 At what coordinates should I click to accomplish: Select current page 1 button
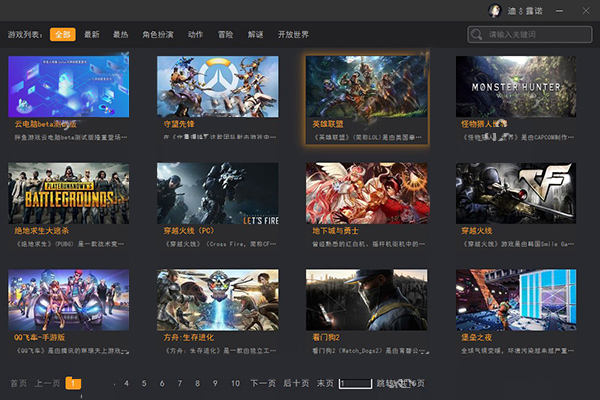[73, 383]
